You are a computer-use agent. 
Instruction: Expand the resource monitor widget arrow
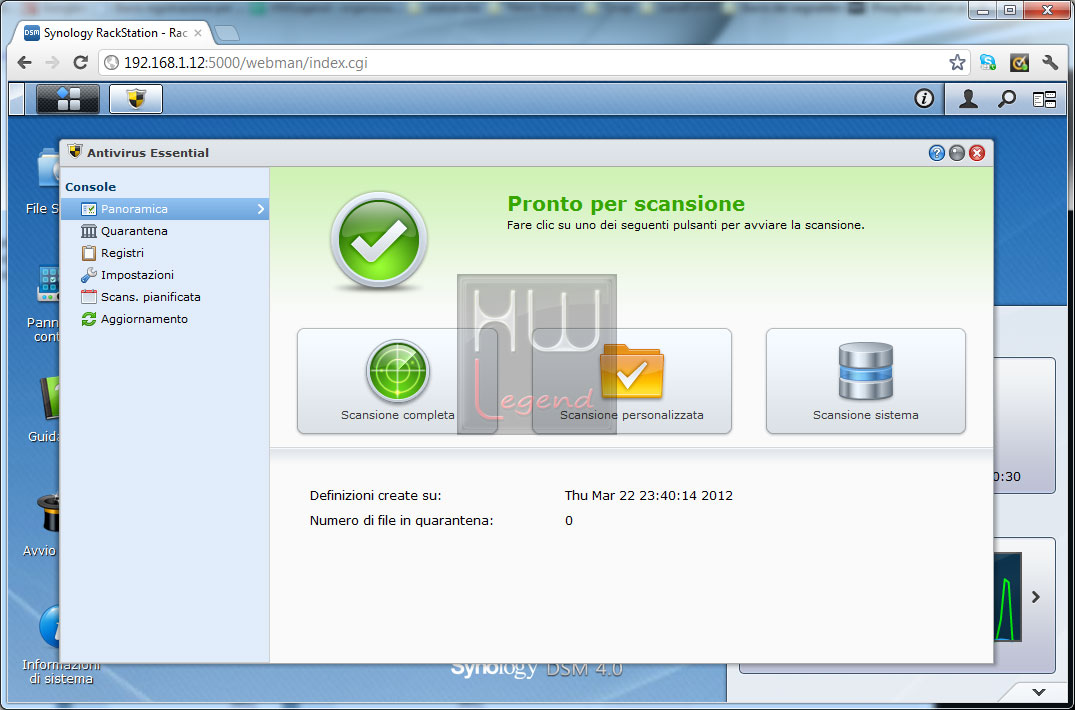tap(1036, 597)
